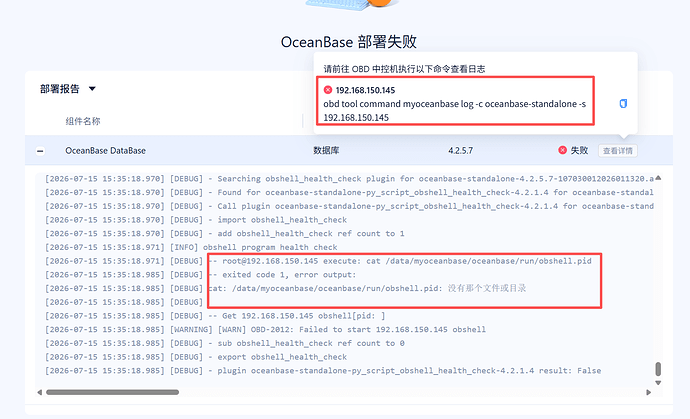690x419 pixels.
Task: Click the 'export obshell_health_check' log line
Action: point(196,357)
